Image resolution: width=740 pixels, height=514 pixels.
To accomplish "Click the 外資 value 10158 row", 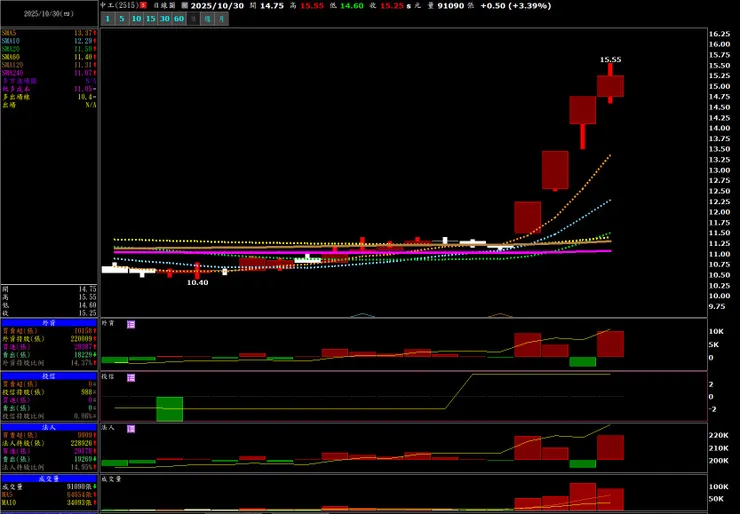I will [49, 331].
